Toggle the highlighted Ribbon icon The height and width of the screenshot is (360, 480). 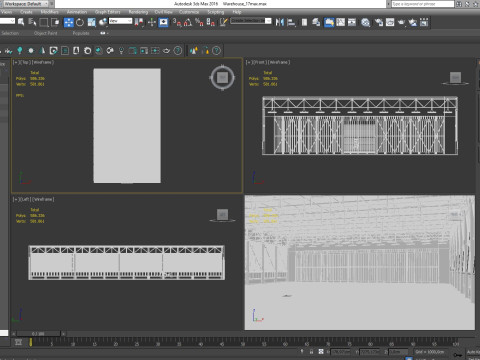point(329,22)
